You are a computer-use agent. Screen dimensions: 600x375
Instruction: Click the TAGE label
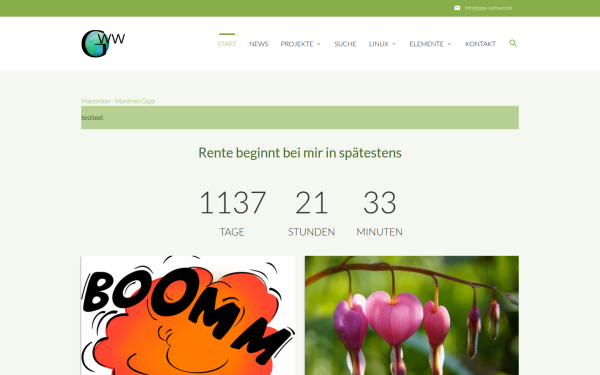pyautogui.click(x=232, y=232)
